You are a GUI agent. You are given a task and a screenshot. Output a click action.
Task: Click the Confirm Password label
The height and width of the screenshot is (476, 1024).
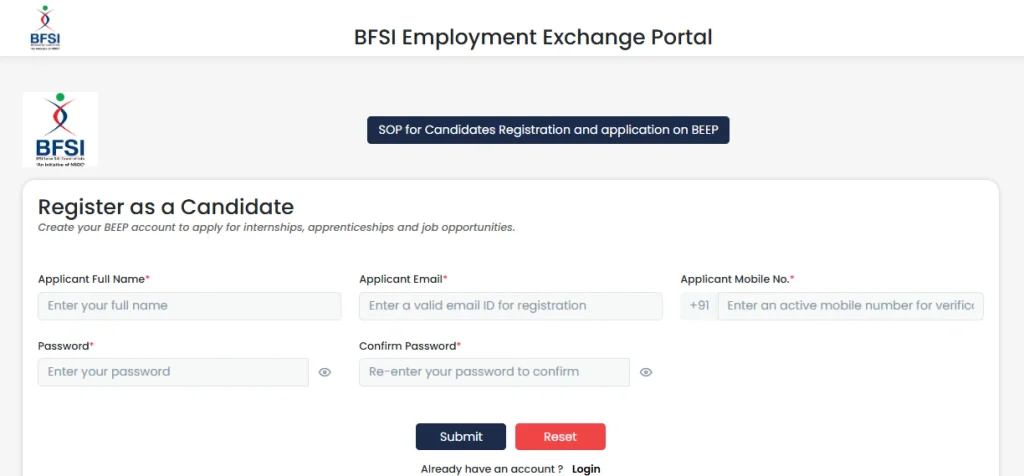click(x=409, y=346)
